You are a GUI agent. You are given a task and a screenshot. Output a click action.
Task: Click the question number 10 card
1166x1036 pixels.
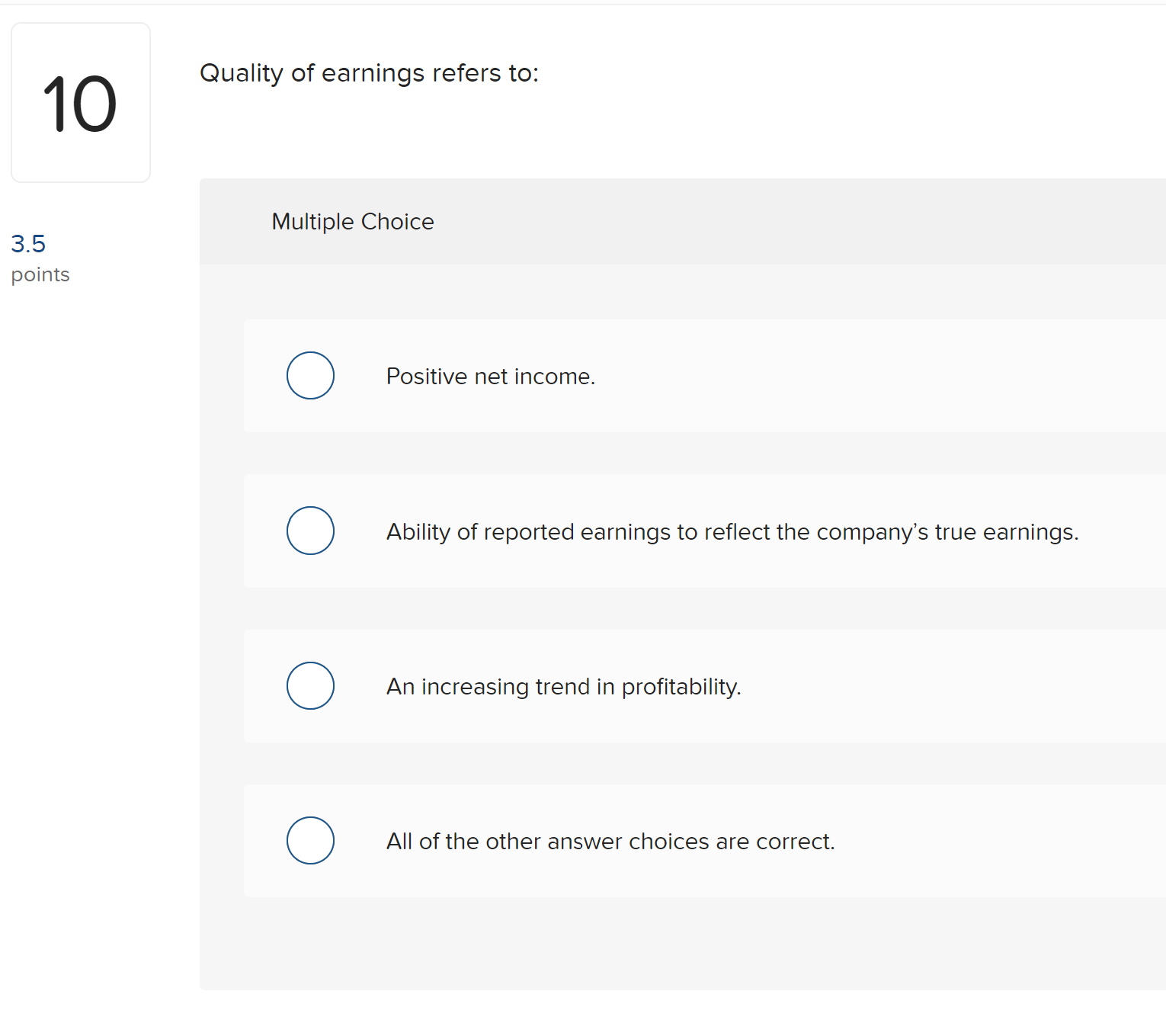click(x=80, y=101)
